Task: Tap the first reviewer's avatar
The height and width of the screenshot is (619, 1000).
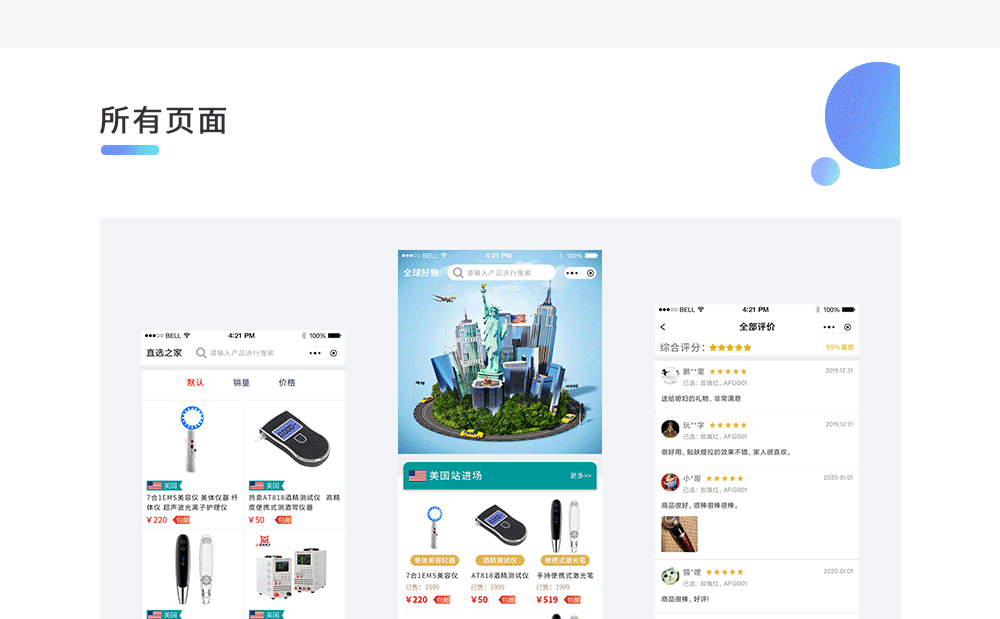Action: click(x=670, y=375)
